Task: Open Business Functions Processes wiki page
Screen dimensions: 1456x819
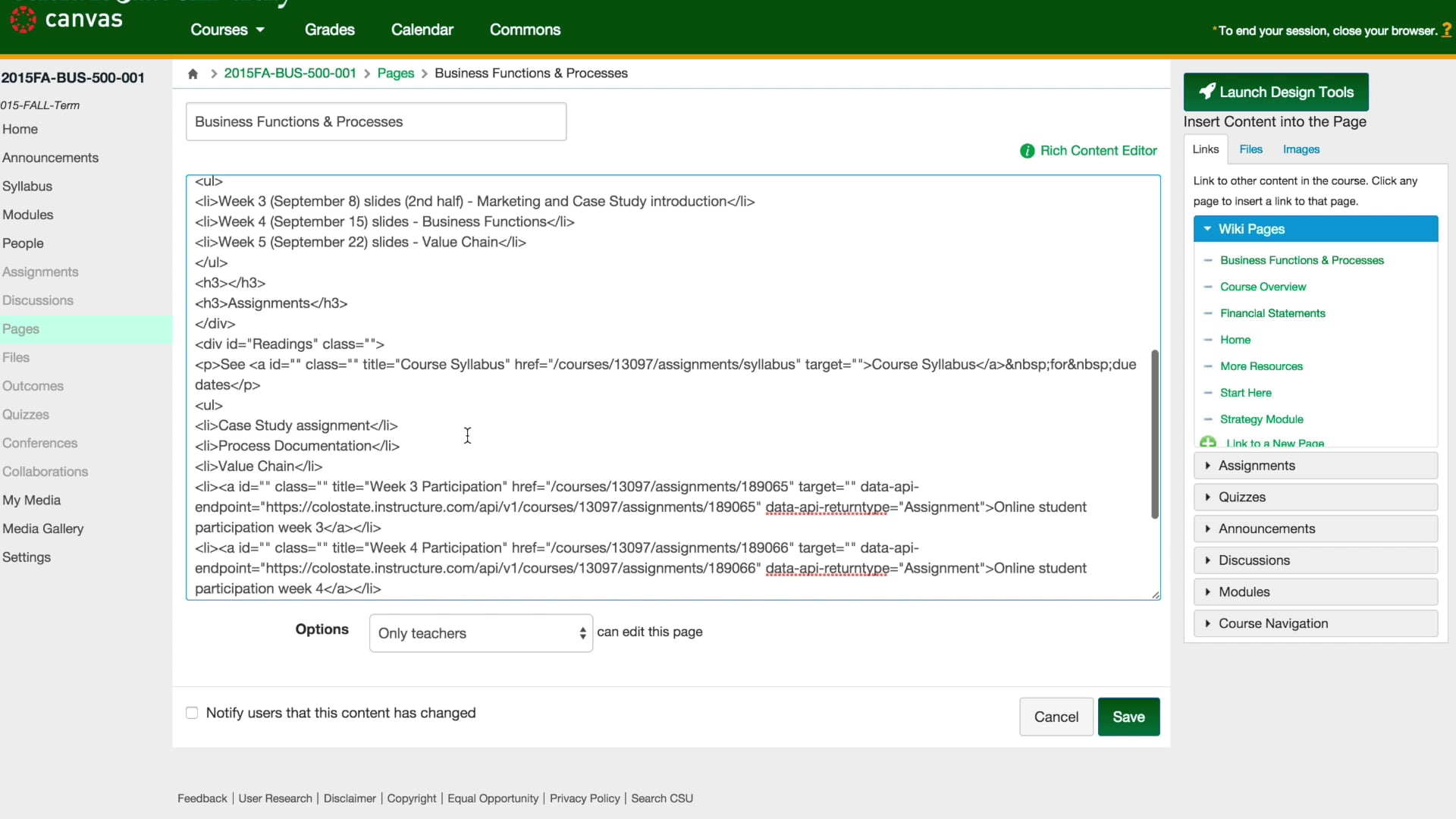Action: pos(1302,260)
